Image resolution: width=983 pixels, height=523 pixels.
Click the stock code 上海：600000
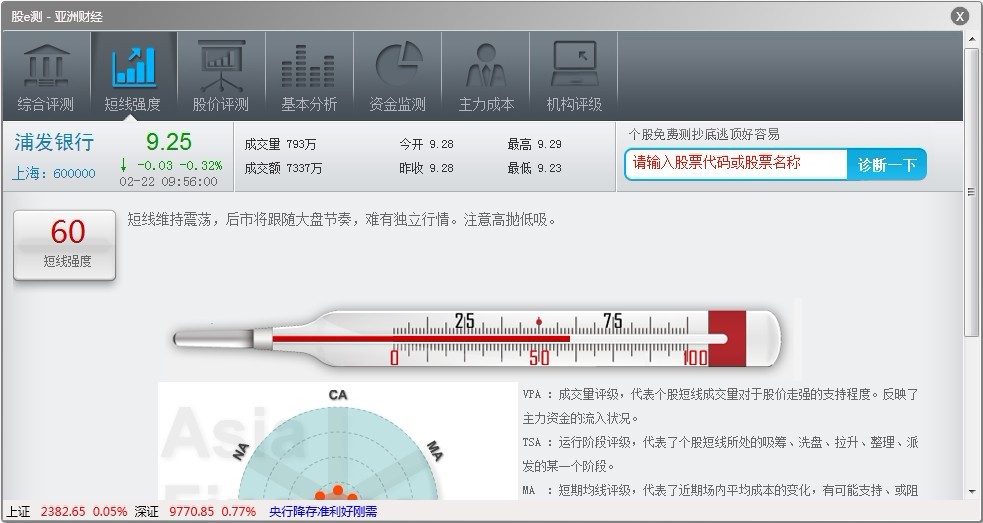(x=54, y=174)
